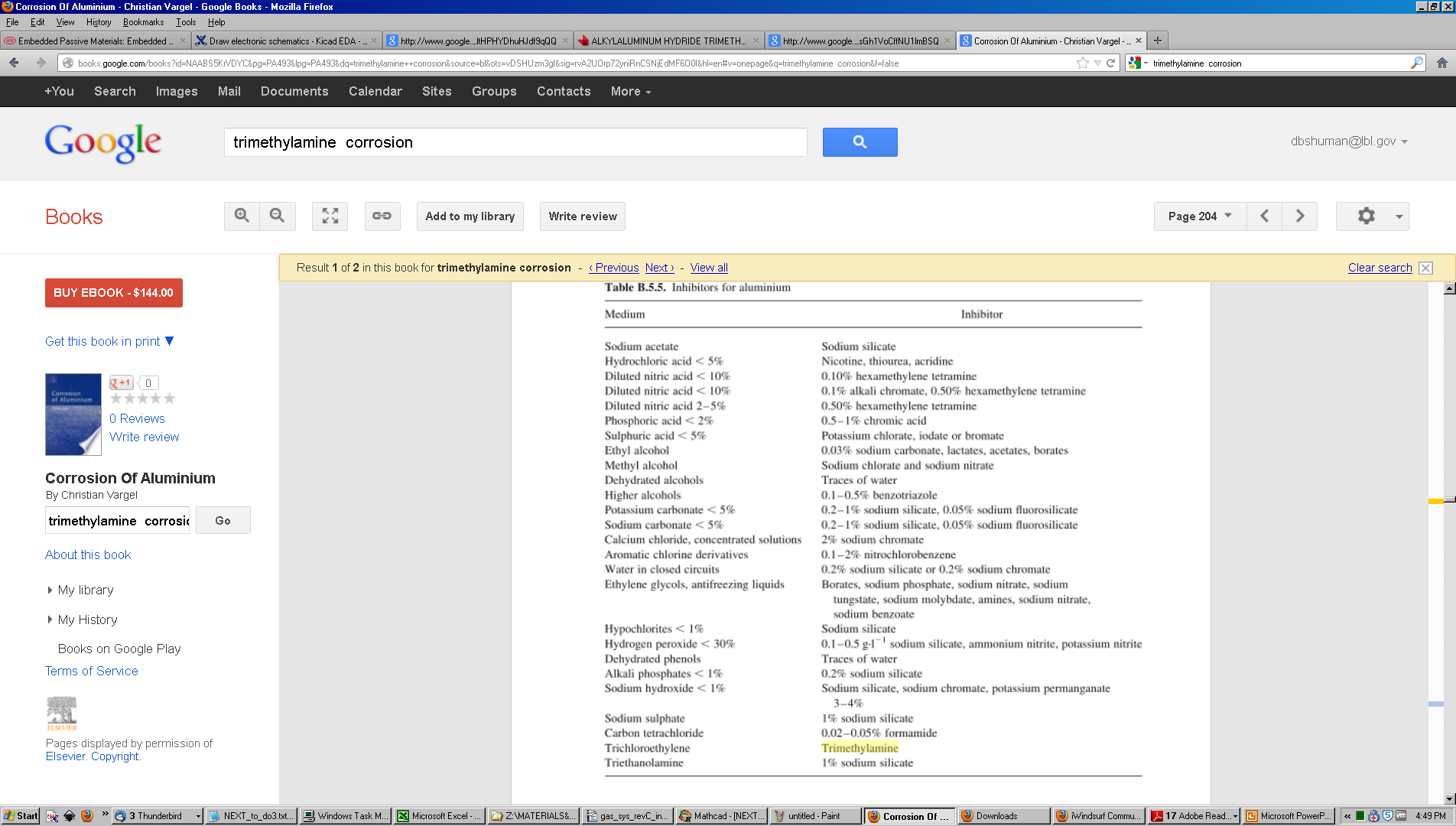This screenshot has width=1456, height=826.
Task: Click the browser Forward arrow
Action: (x=41, y=63)
